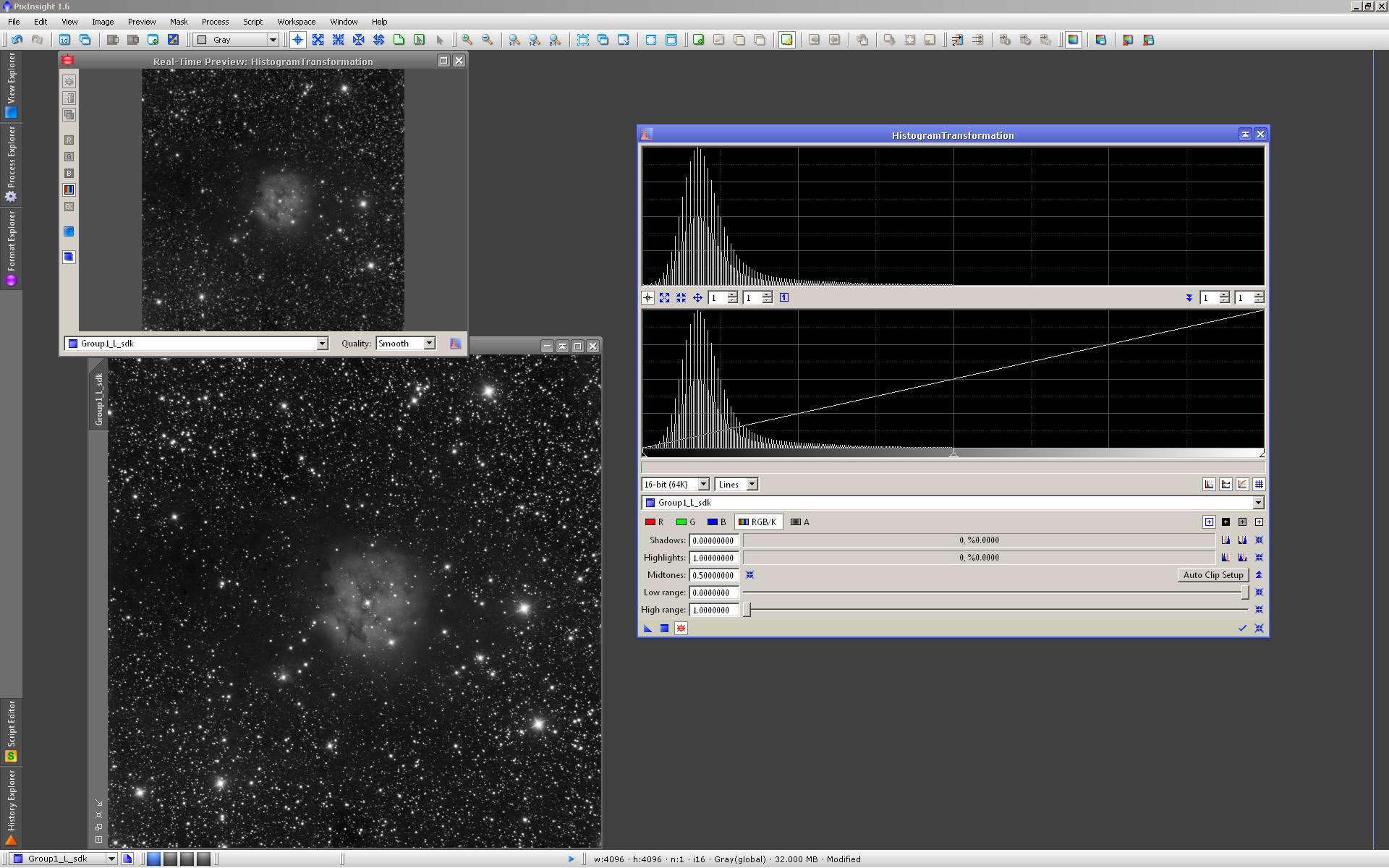Click Track View checkmark in HistogramTransformation
The width and height of the screenshot is (1389, 868).
point(1242,629)
